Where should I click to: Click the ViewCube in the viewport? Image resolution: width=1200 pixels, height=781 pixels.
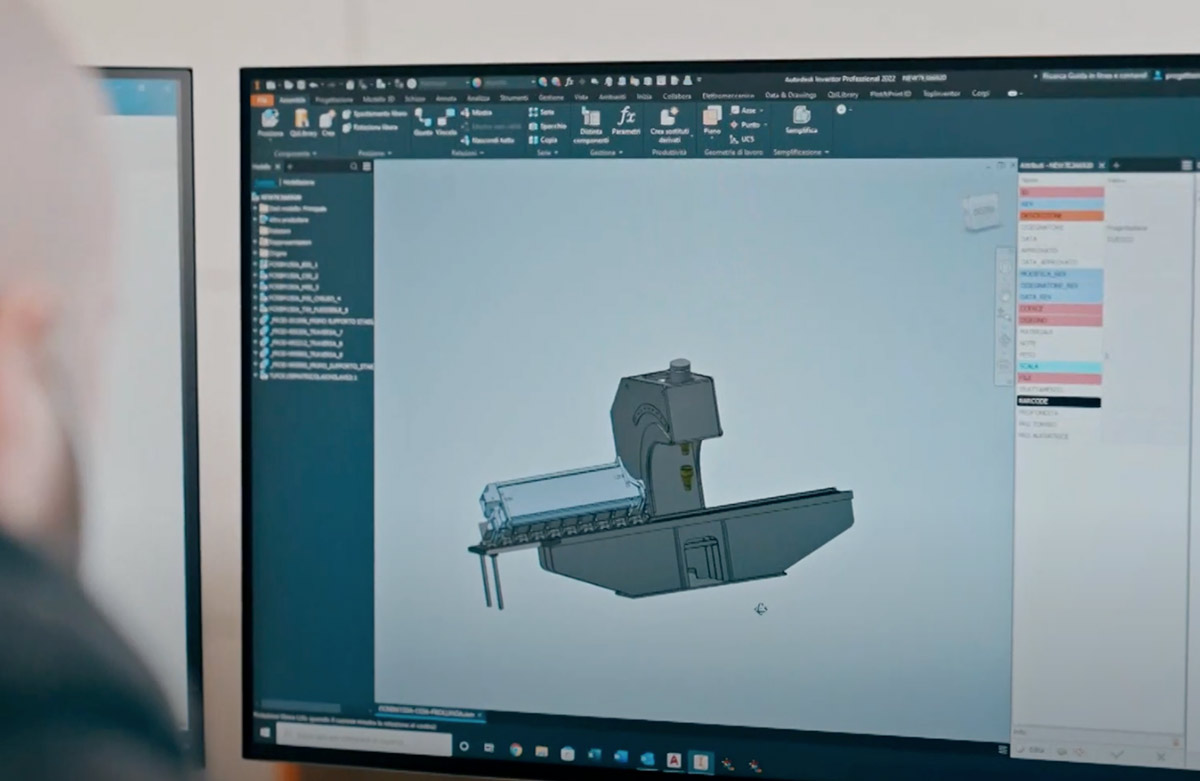979,211
